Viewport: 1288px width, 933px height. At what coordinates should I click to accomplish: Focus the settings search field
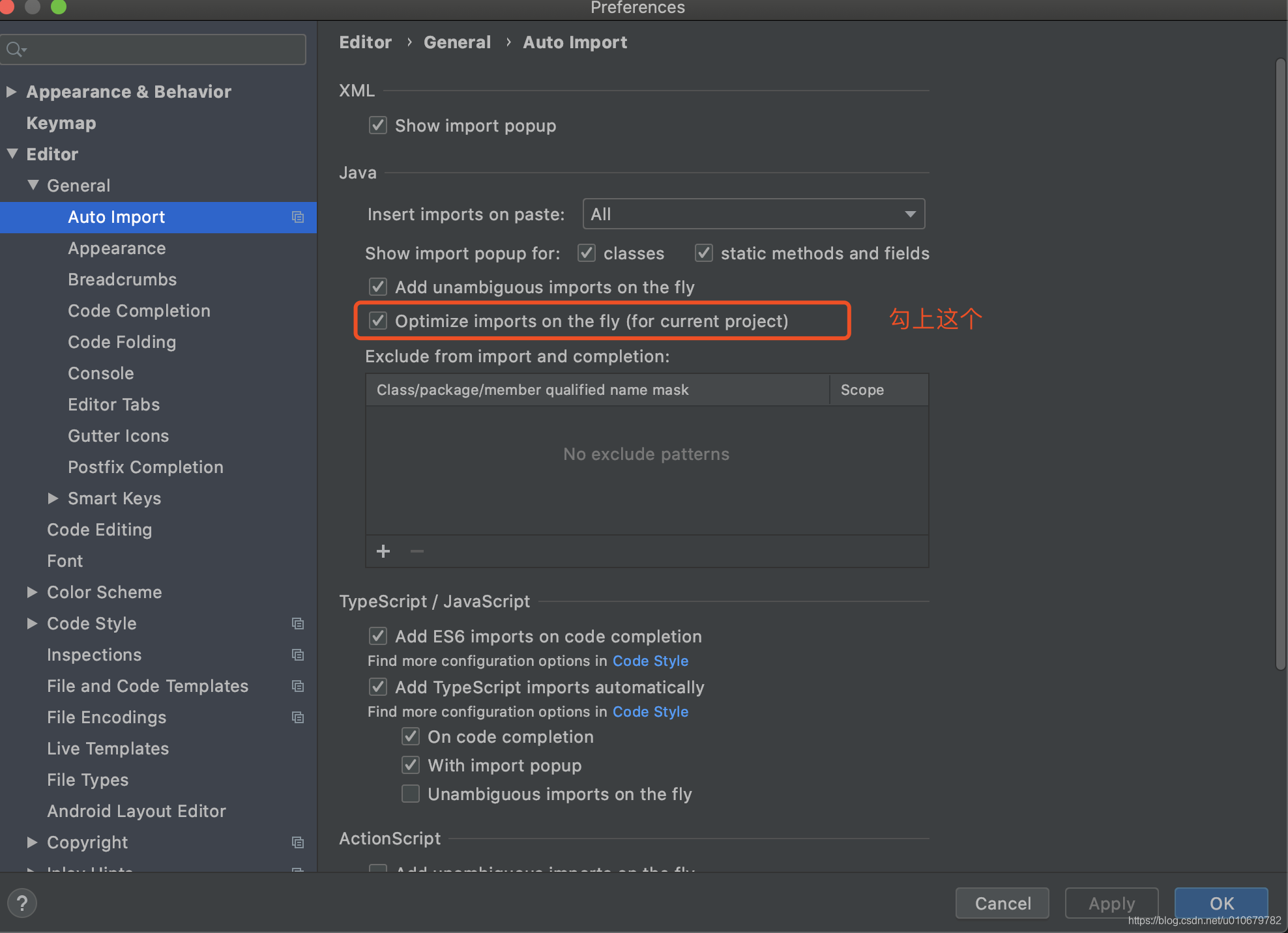point(153,50)
